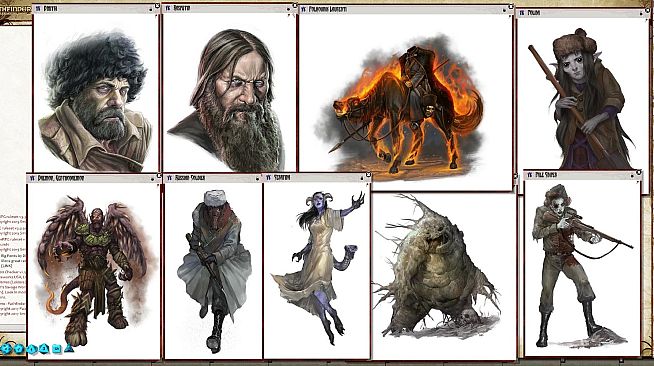Click the link icon of the blue horned woman window

coord(268,178)
